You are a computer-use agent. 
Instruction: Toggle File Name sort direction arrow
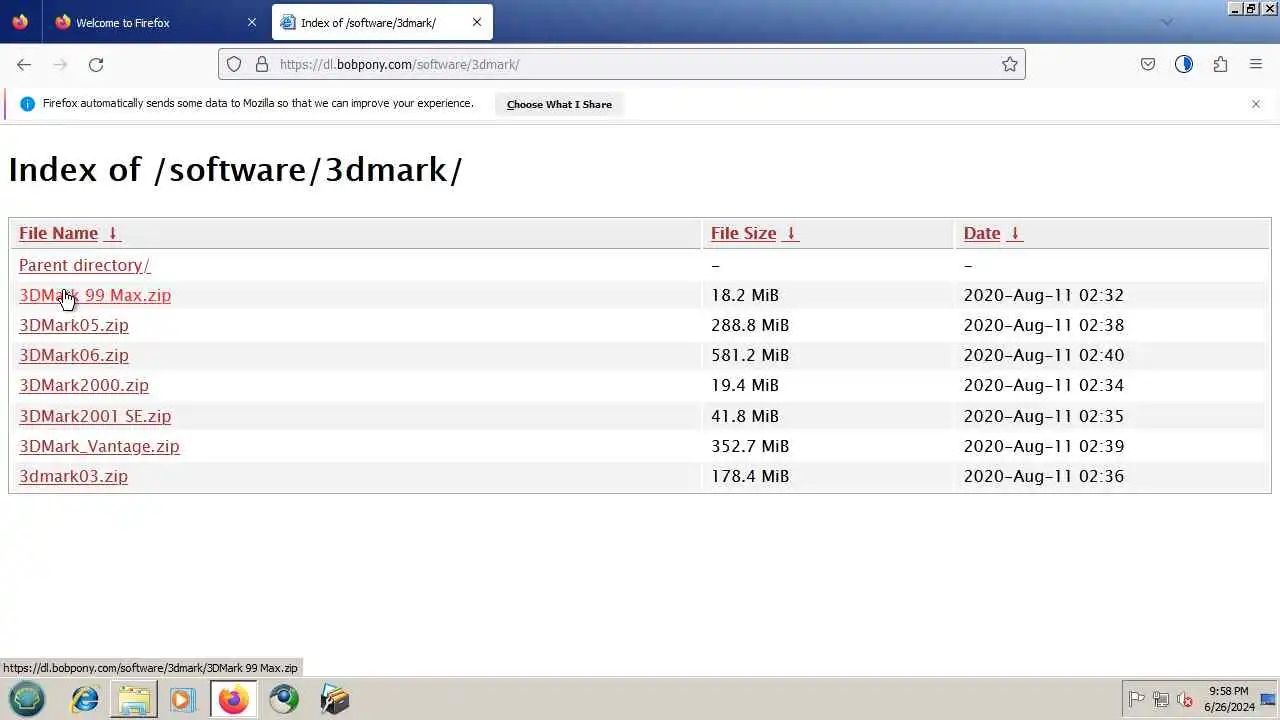[113, 233]
